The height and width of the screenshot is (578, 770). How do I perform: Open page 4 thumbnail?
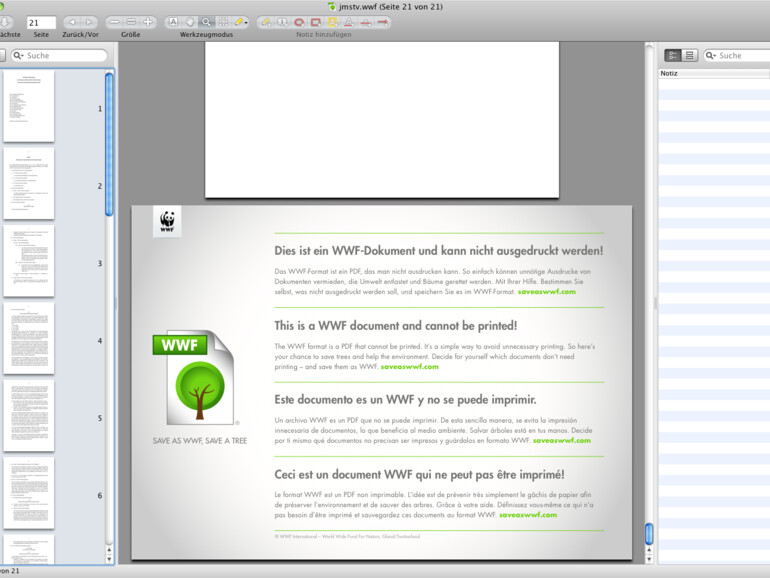[29, 338]
